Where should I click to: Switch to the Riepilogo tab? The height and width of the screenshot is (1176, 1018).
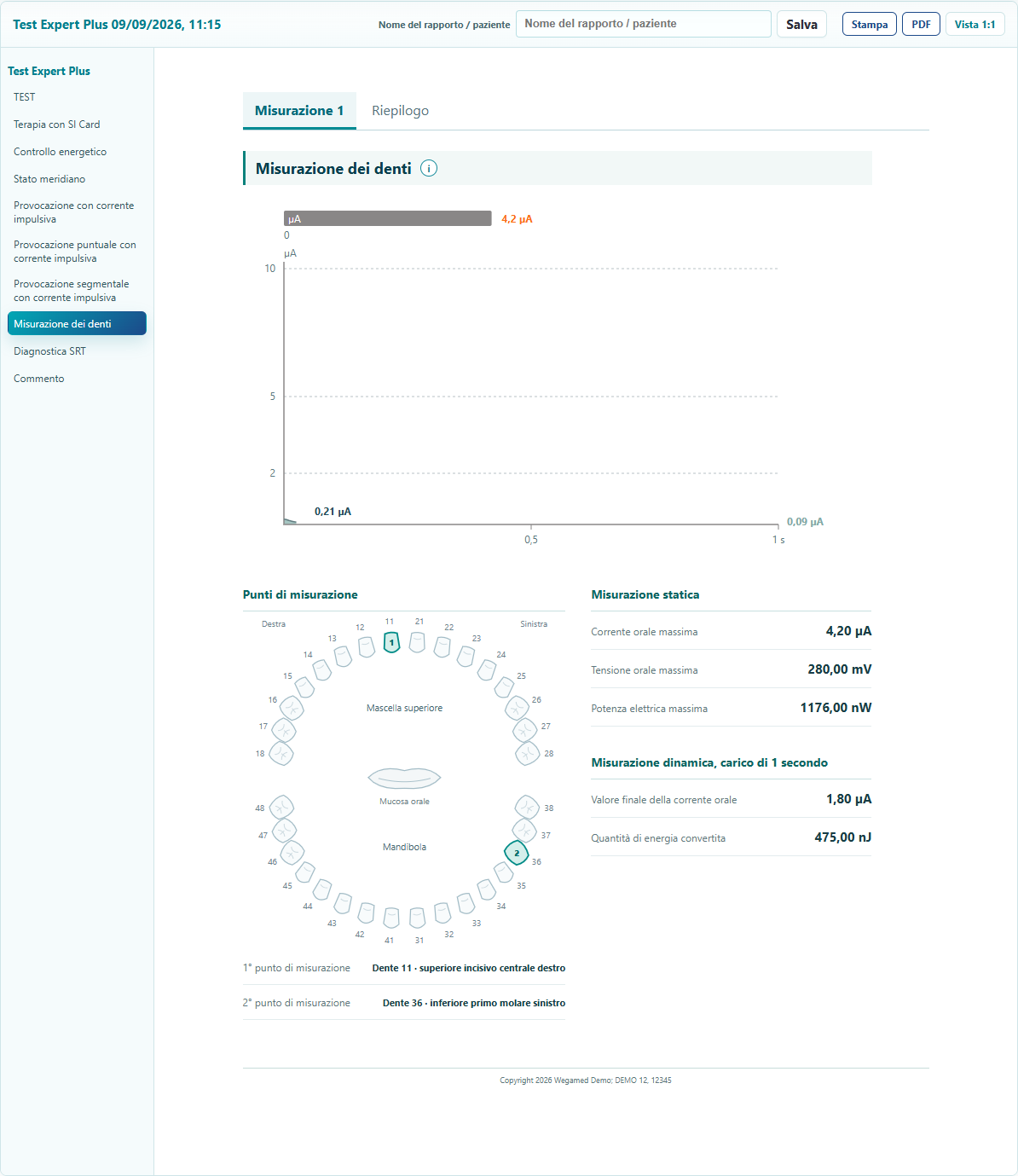click(x=400, y=111)
